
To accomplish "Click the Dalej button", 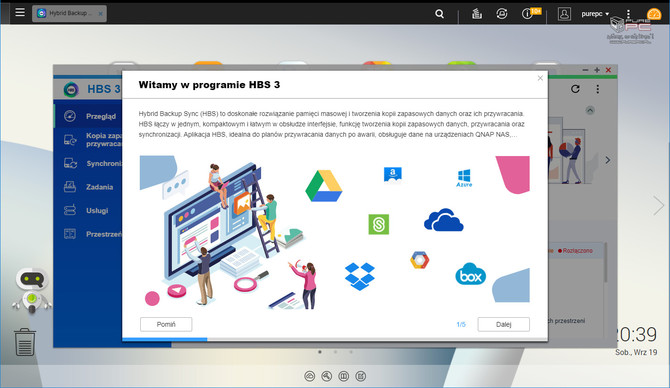I will tap(503, 324).
